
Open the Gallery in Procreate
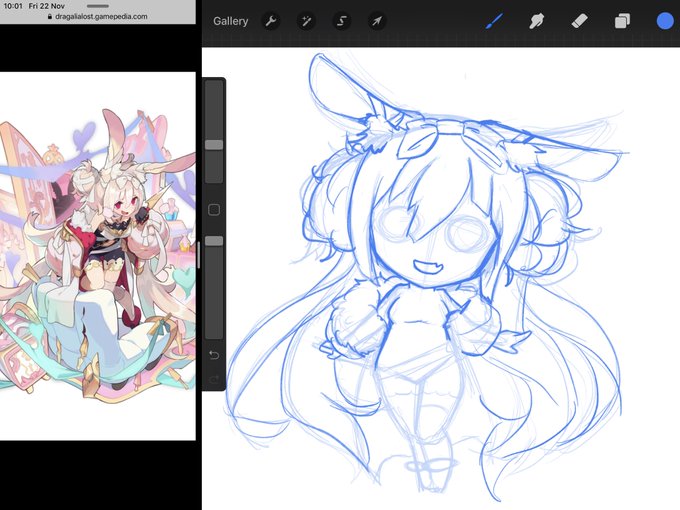[230, 21]
